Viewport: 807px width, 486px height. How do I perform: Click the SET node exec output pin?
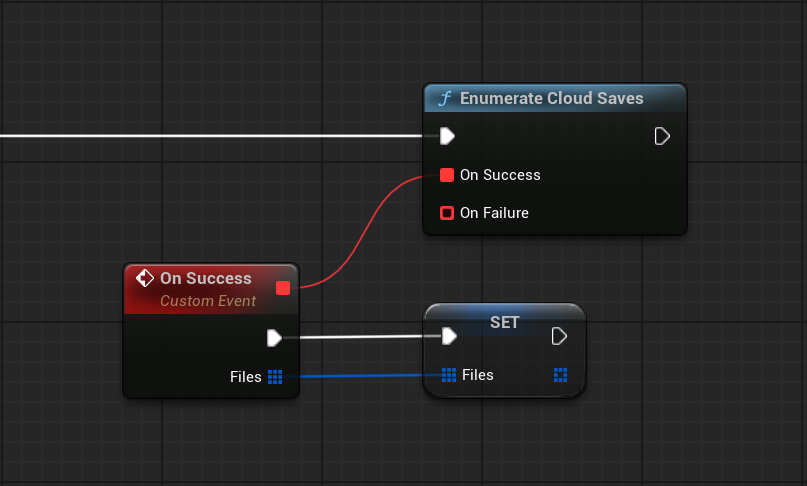click(x=560, y=336)
